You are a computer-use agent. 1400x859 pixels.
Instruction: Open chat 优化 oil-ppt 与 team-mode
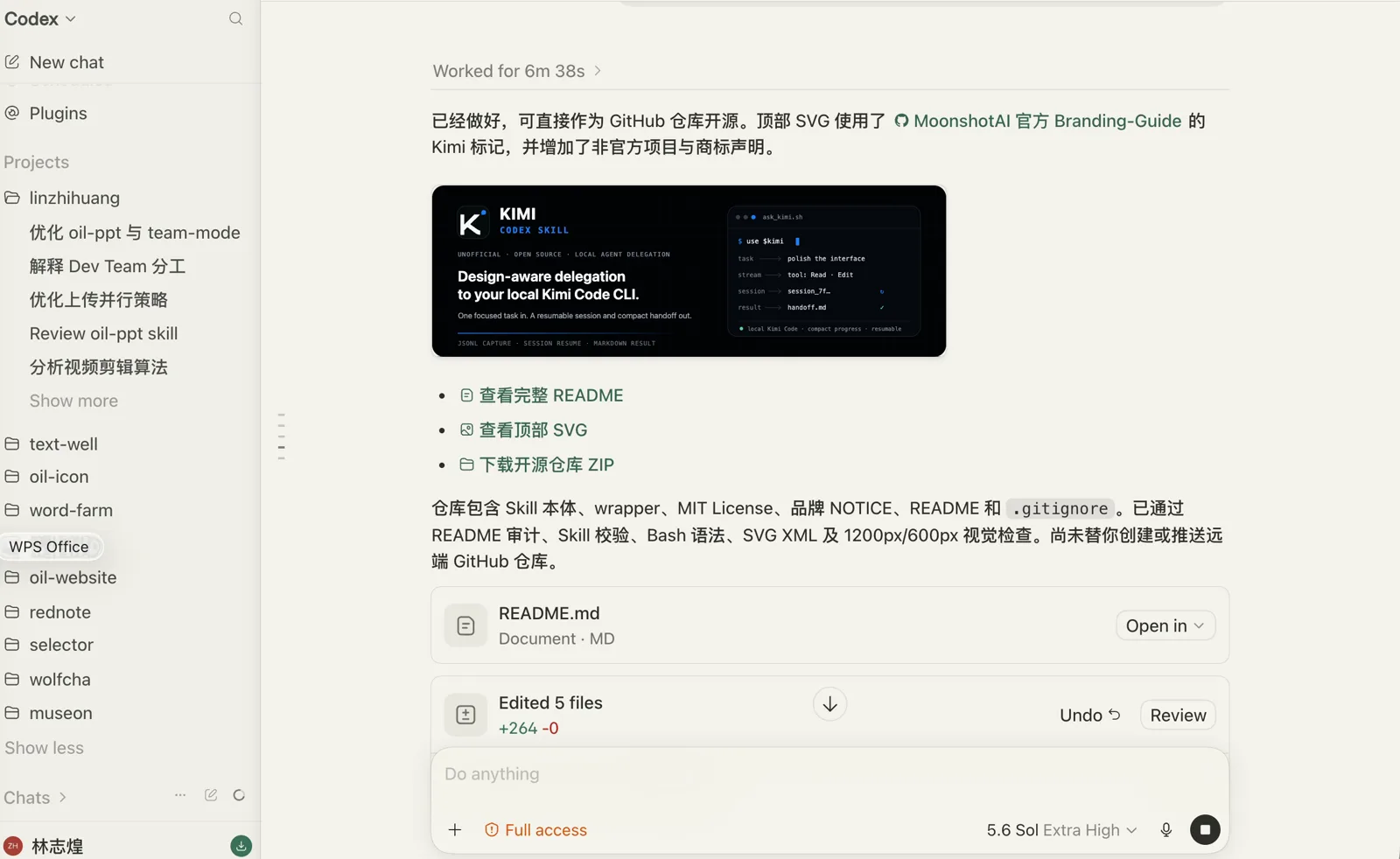(x=135, y=233)
